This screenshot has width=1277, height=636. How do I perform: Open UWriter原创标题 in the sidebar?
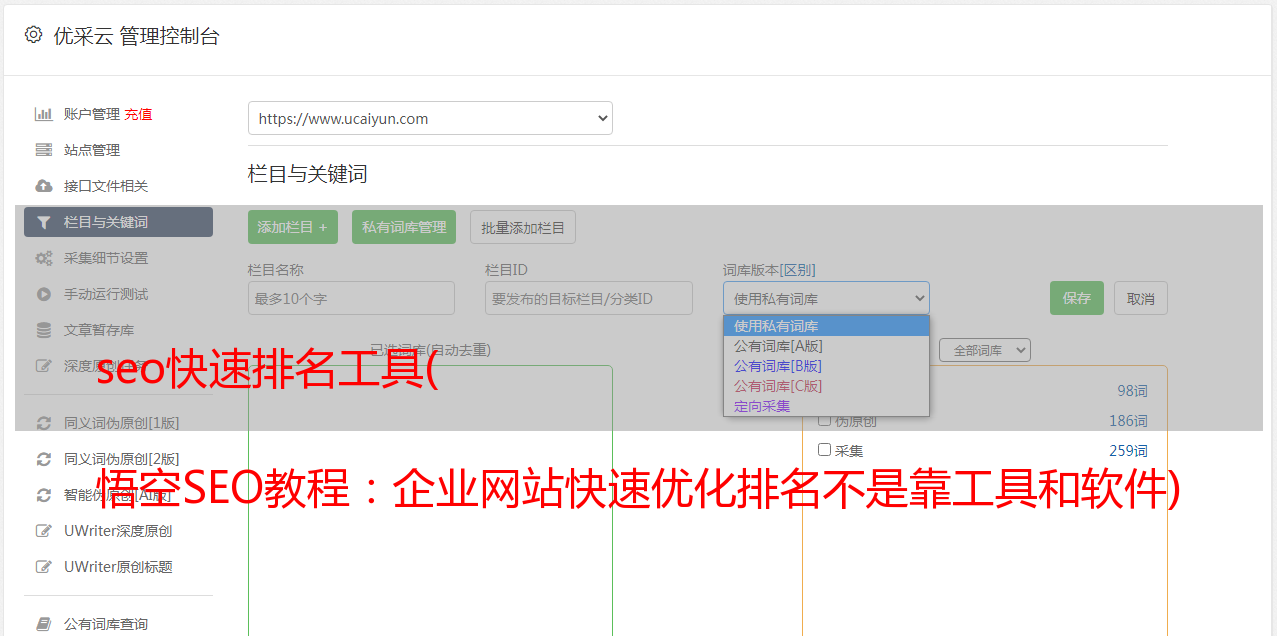pos(118,567)
